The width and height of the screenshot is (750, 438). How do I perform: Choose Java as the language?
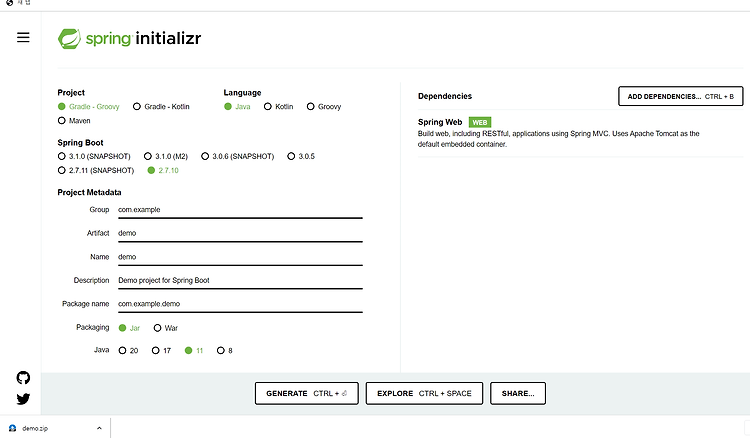pyautogui.click(x=237, y=107)
